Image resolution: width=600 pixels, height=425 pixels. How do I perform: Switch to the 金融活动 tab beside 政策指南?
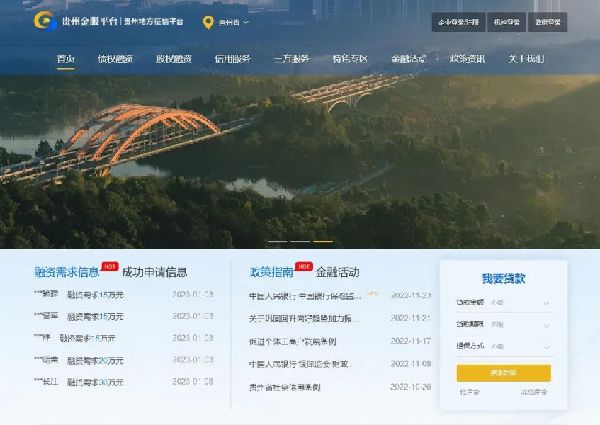pos(338,272)
